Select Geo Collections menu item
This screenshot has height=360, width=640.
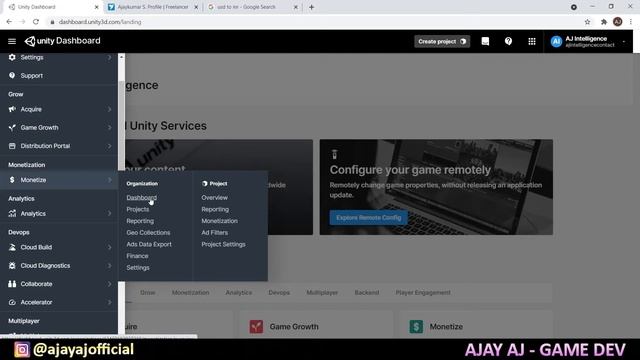pos(148,232)
